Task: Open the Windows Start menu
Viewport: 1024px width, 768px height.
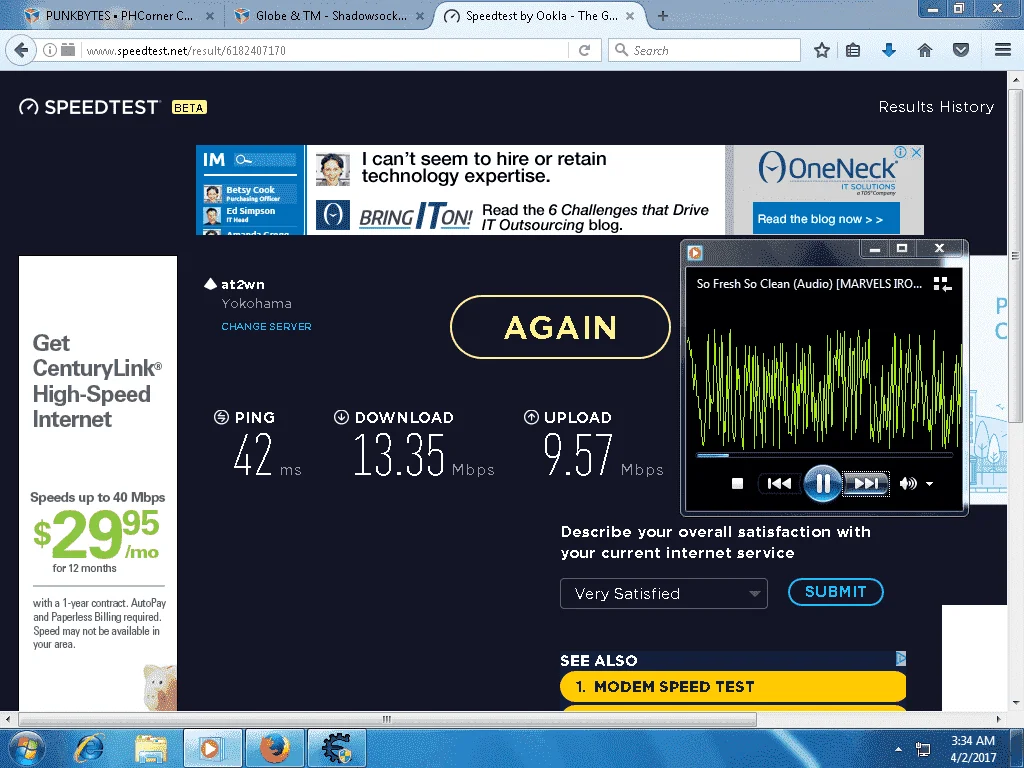Action: tap(27, 749)
